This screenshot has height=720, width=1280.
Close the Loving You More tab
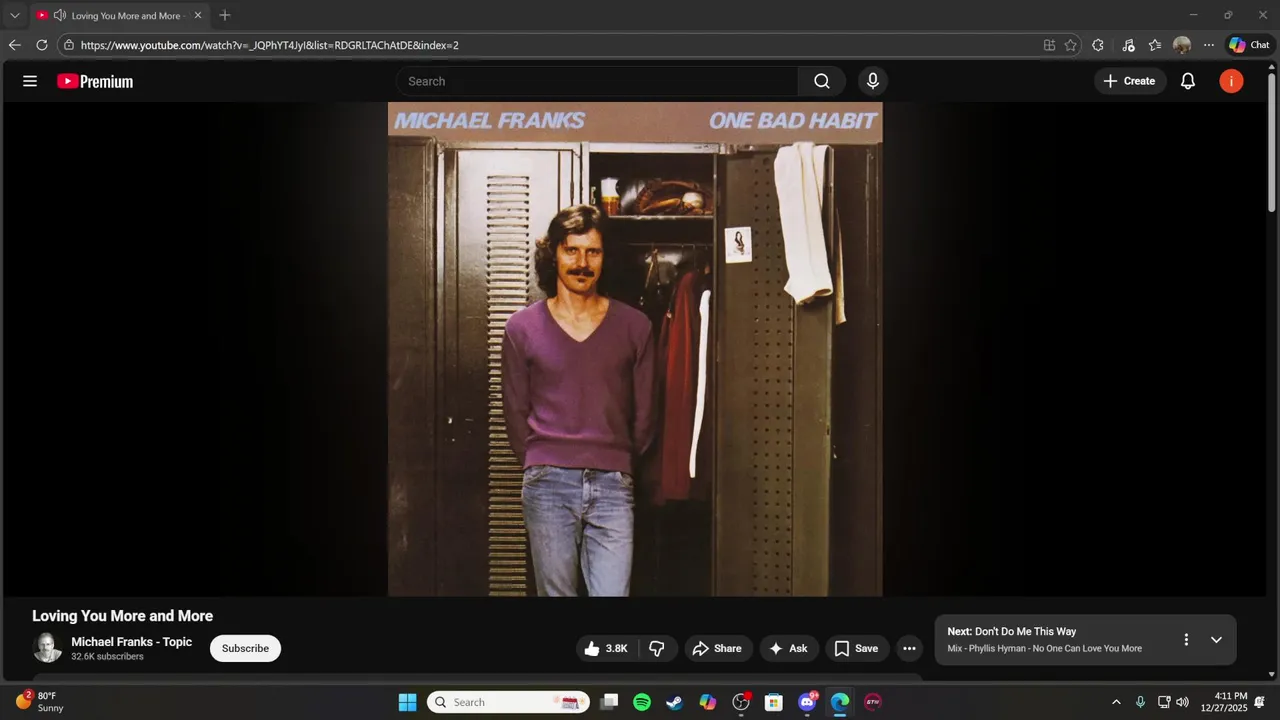point(198,15)
